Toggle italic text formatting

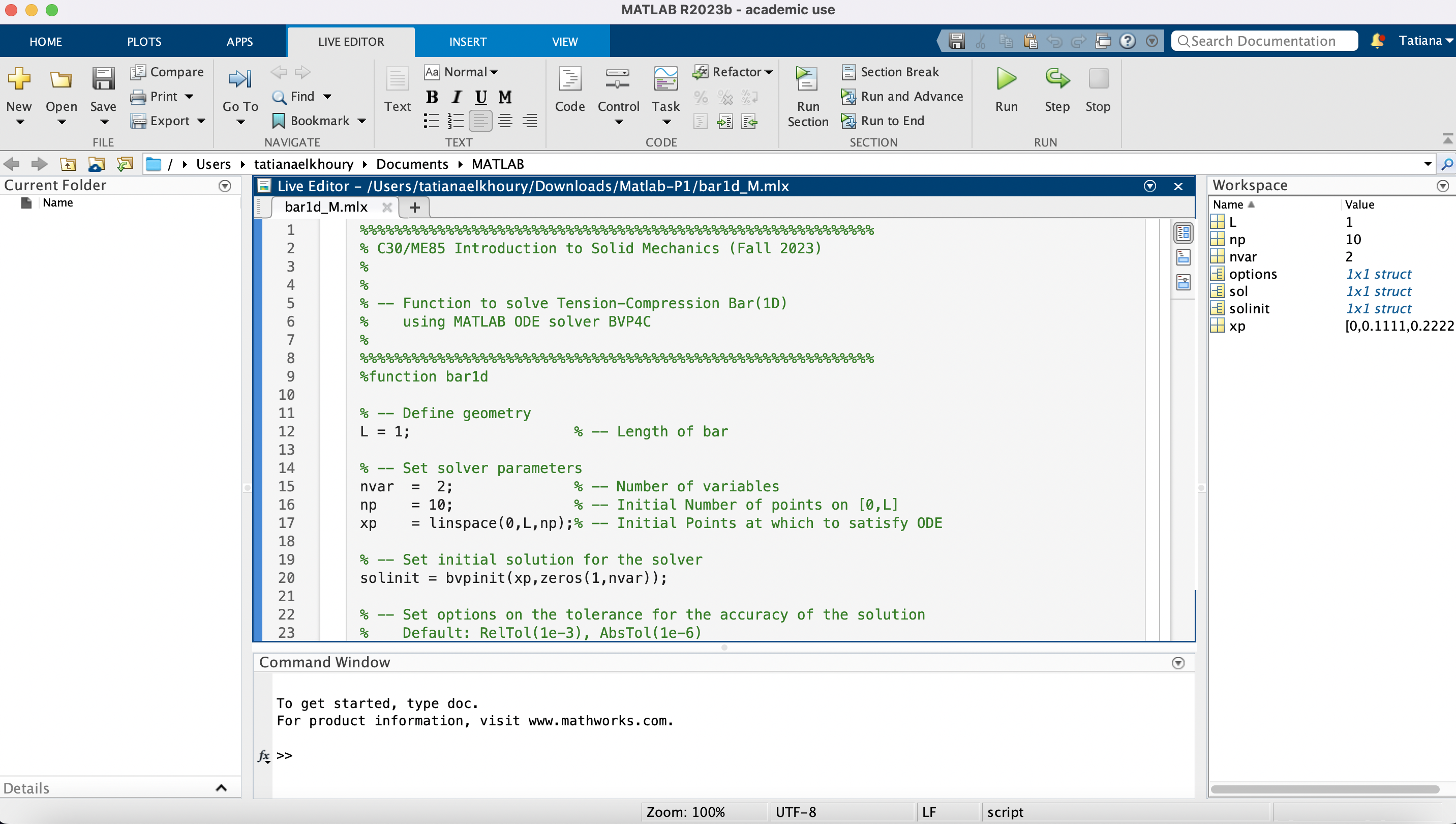pyautogui.click(x=457, y=97)
